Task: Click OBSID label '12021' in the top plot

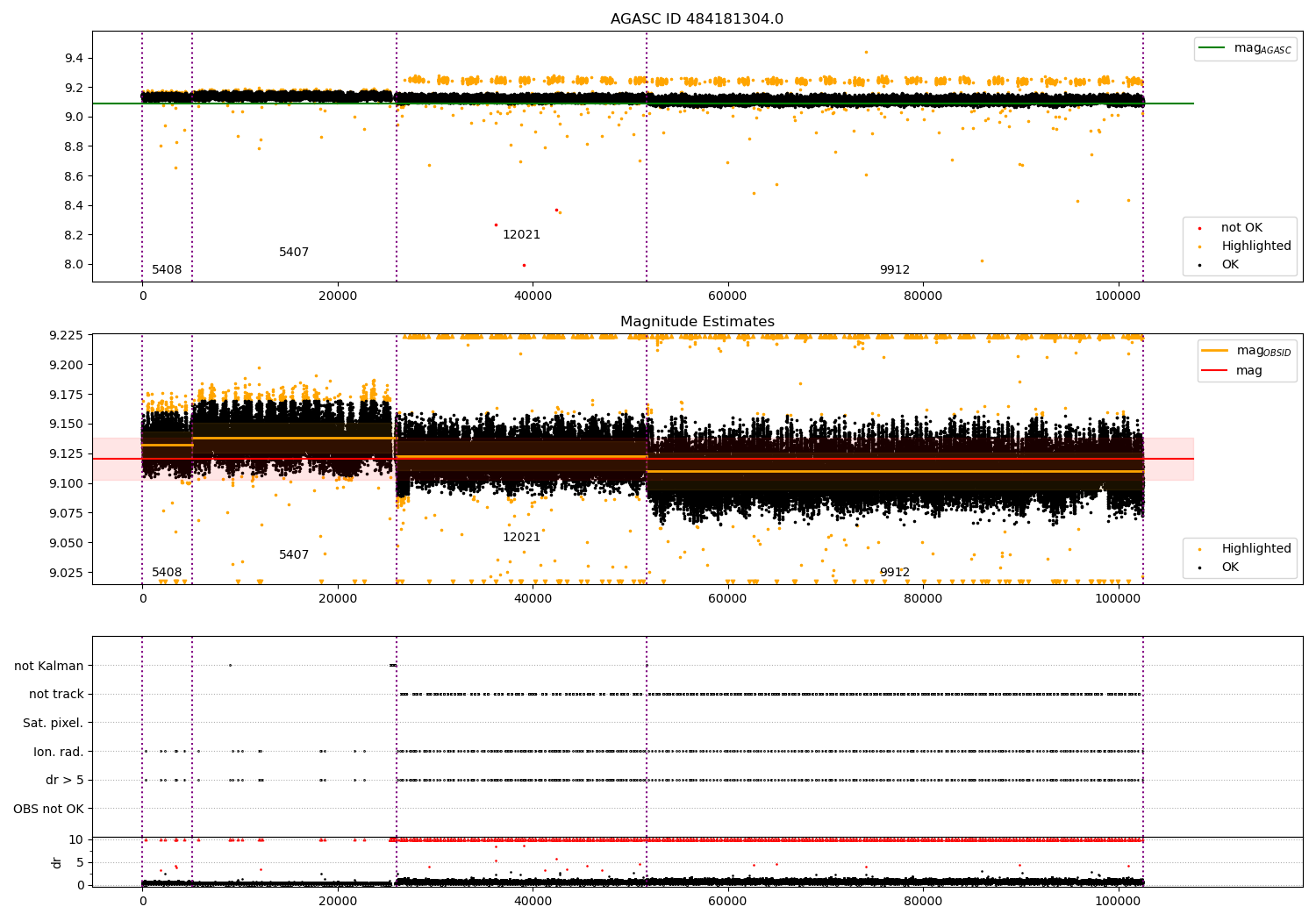Action: click(521, 234)
